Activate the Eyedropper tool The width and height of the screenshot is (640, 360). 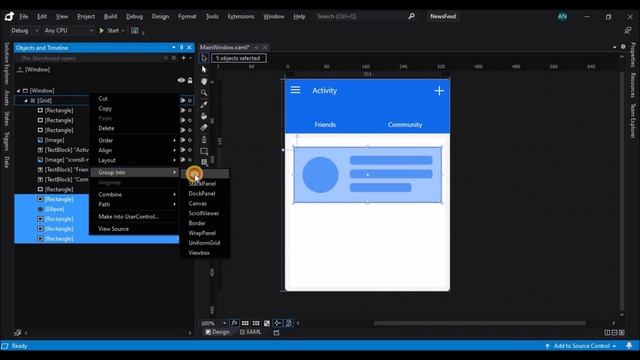tap(204, 104)
